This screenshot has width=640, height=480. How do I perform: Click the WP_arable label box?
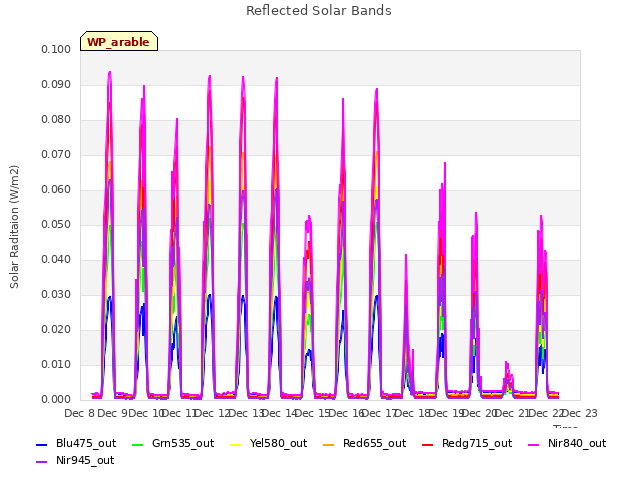click(119, 41)
